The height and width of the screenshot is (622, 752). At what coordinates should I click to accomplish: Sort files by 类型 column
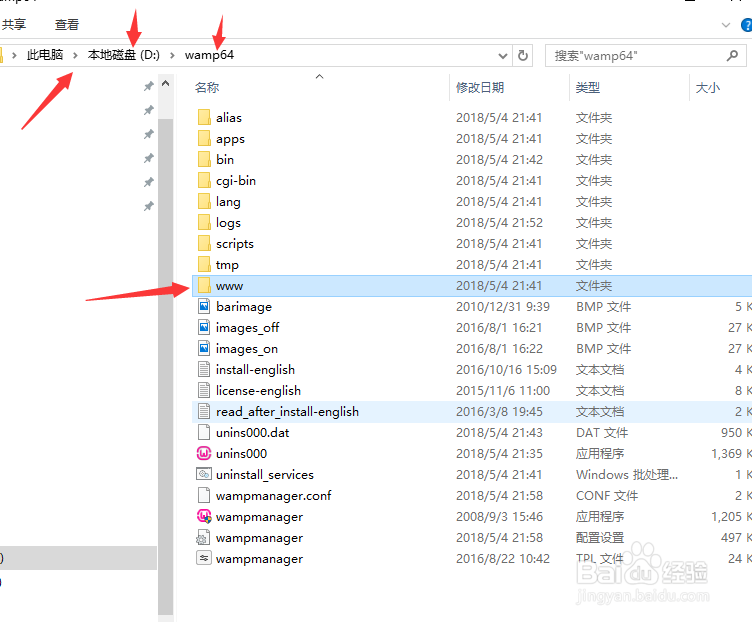point(588,88)
